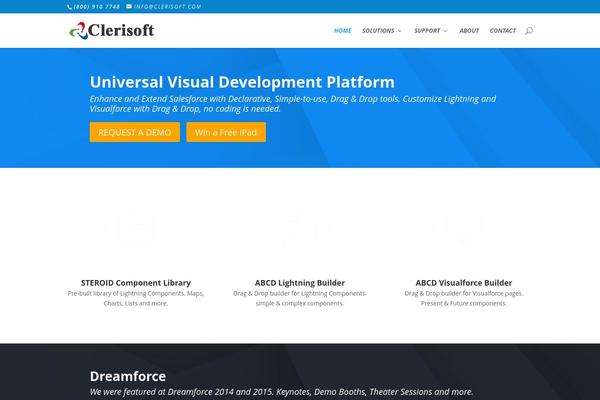Screen dimensions: 600x400
Task: Open the Contact page
Action: tap(503, 31)
